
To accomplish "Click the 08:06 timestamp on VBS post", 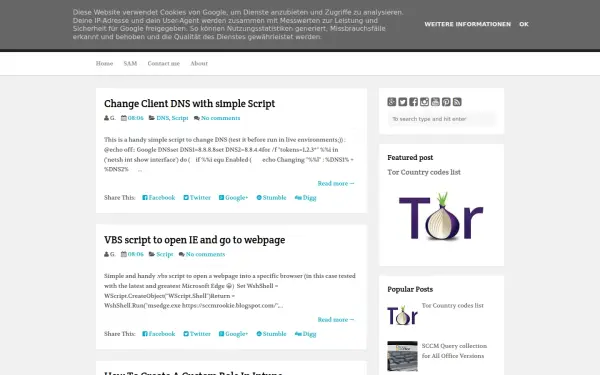I will [135, 254].
